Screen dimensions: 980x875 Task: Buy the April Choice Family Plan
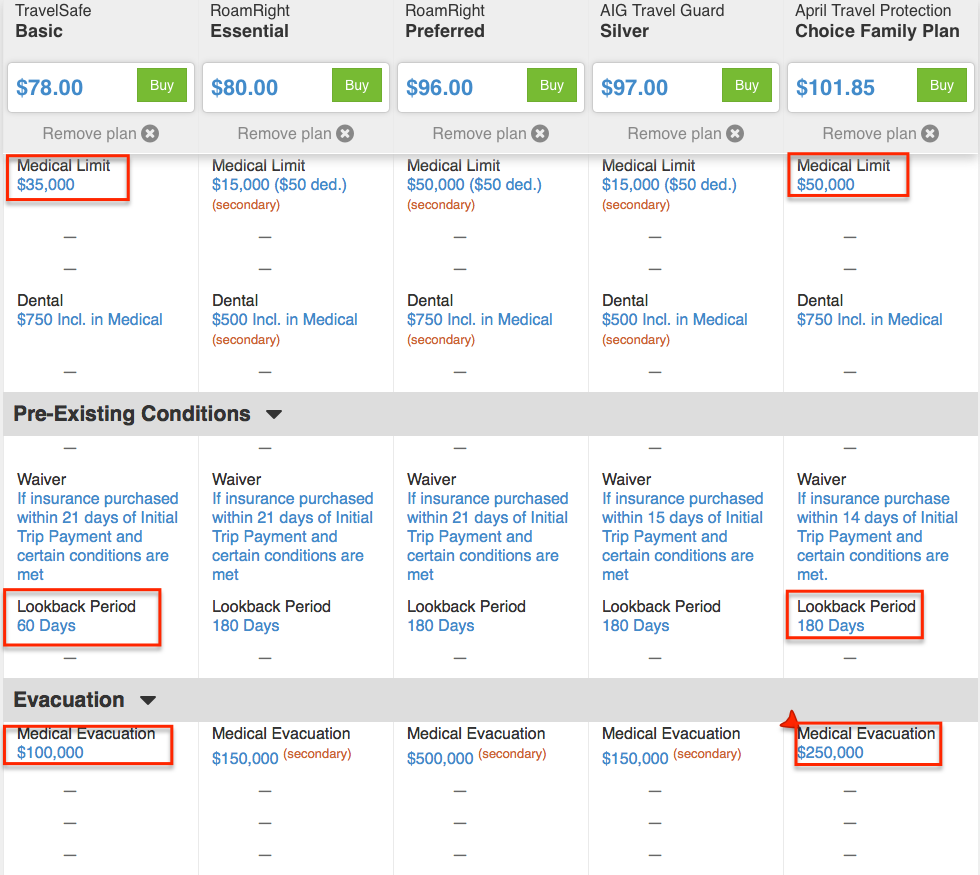pyautogui.click(x=942, y=85)
